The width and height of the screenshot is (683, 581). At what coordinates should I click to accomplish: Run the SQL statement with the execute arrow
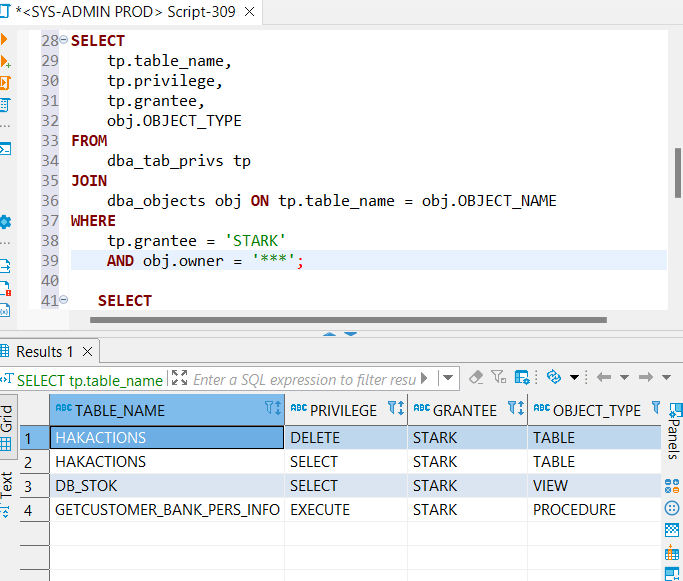tap(5, 40)
